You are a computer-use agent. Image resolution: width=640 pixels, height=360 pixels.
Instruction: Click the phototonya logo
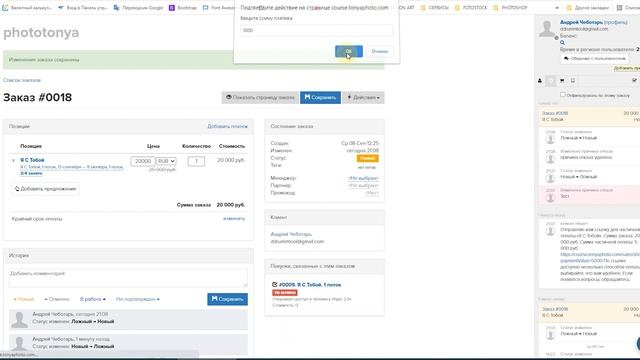(x=41, y=33)
